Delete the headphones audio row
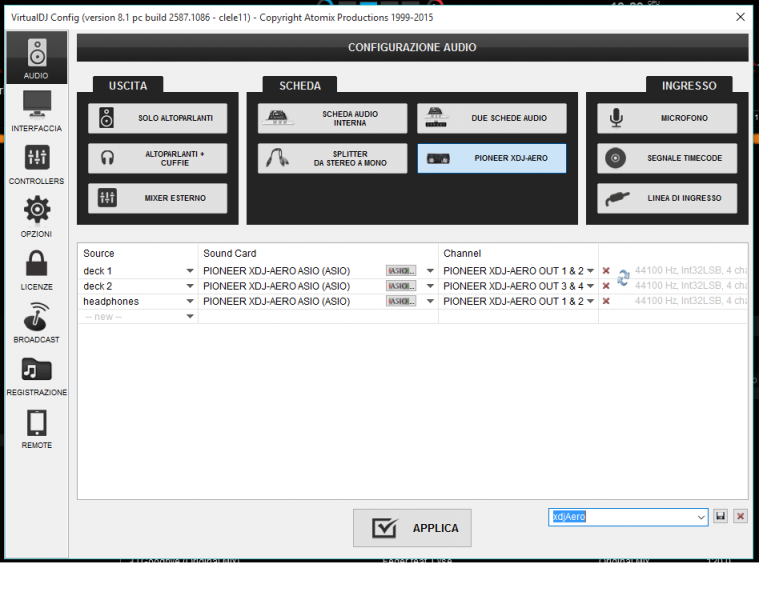The height and width of the screenshot is (600, 783). click(606, 301)
